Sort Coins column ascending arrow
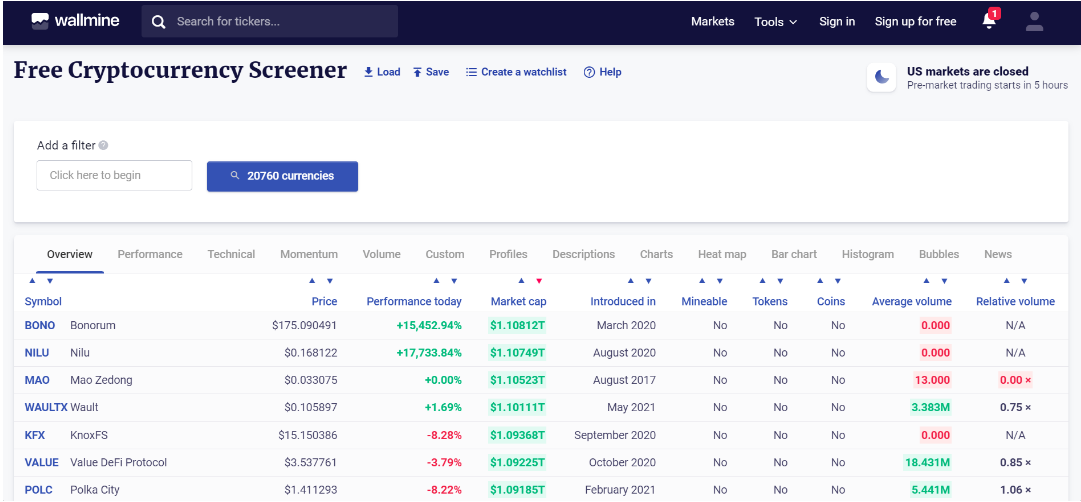 coord(820,281)
